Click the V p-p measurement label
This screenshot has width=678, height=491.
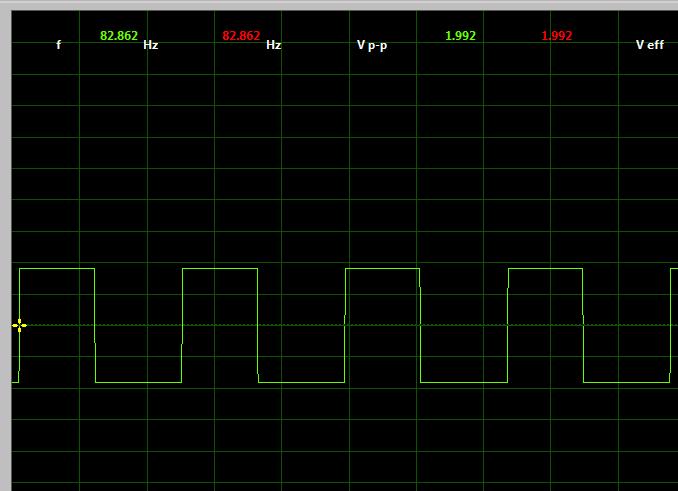tap(372, 45)
